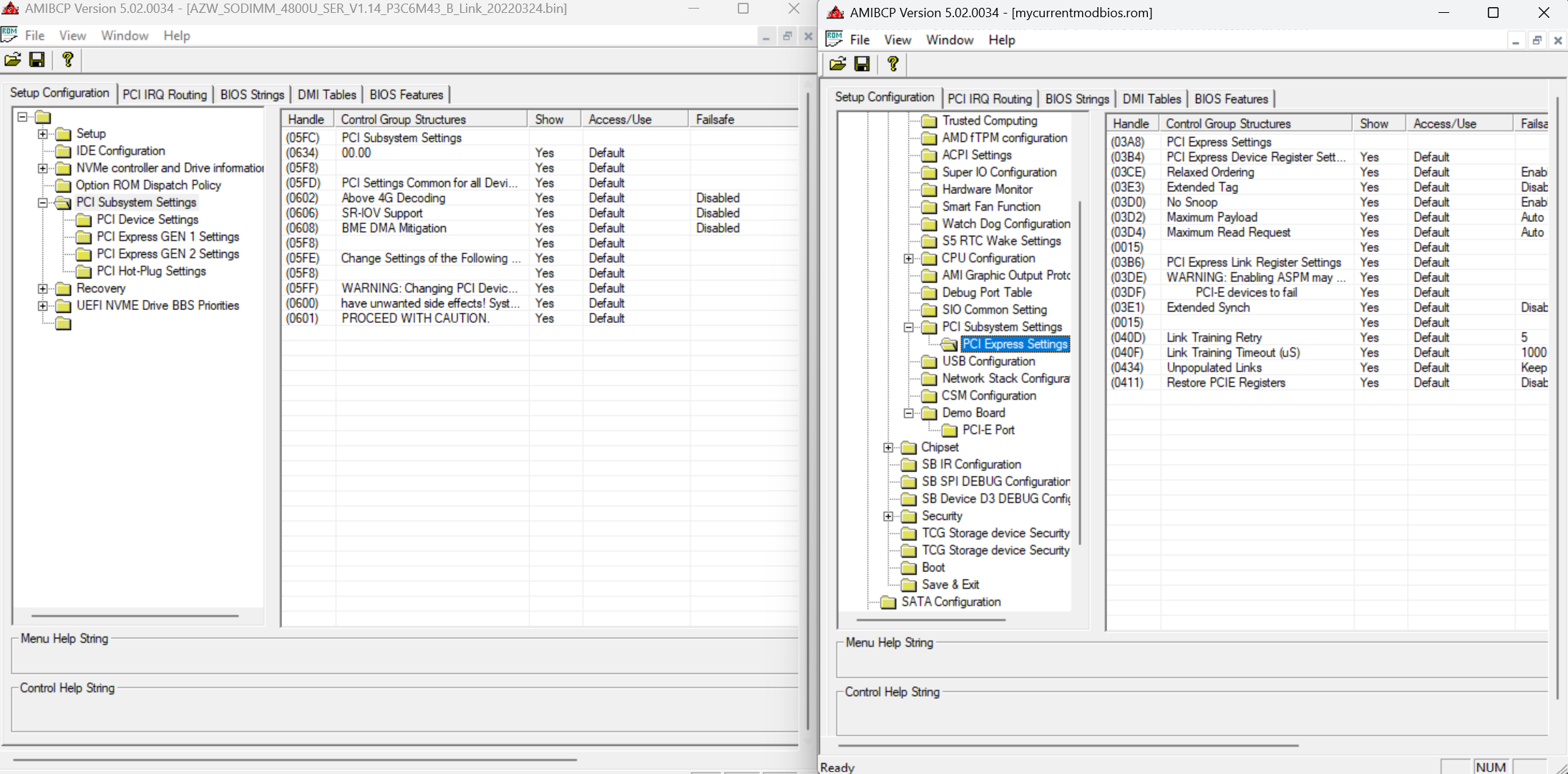Expand UEFI NVME Drive BBS Priorities node
This screenshot has width=1568, height=774.
[x=43, y=306]
